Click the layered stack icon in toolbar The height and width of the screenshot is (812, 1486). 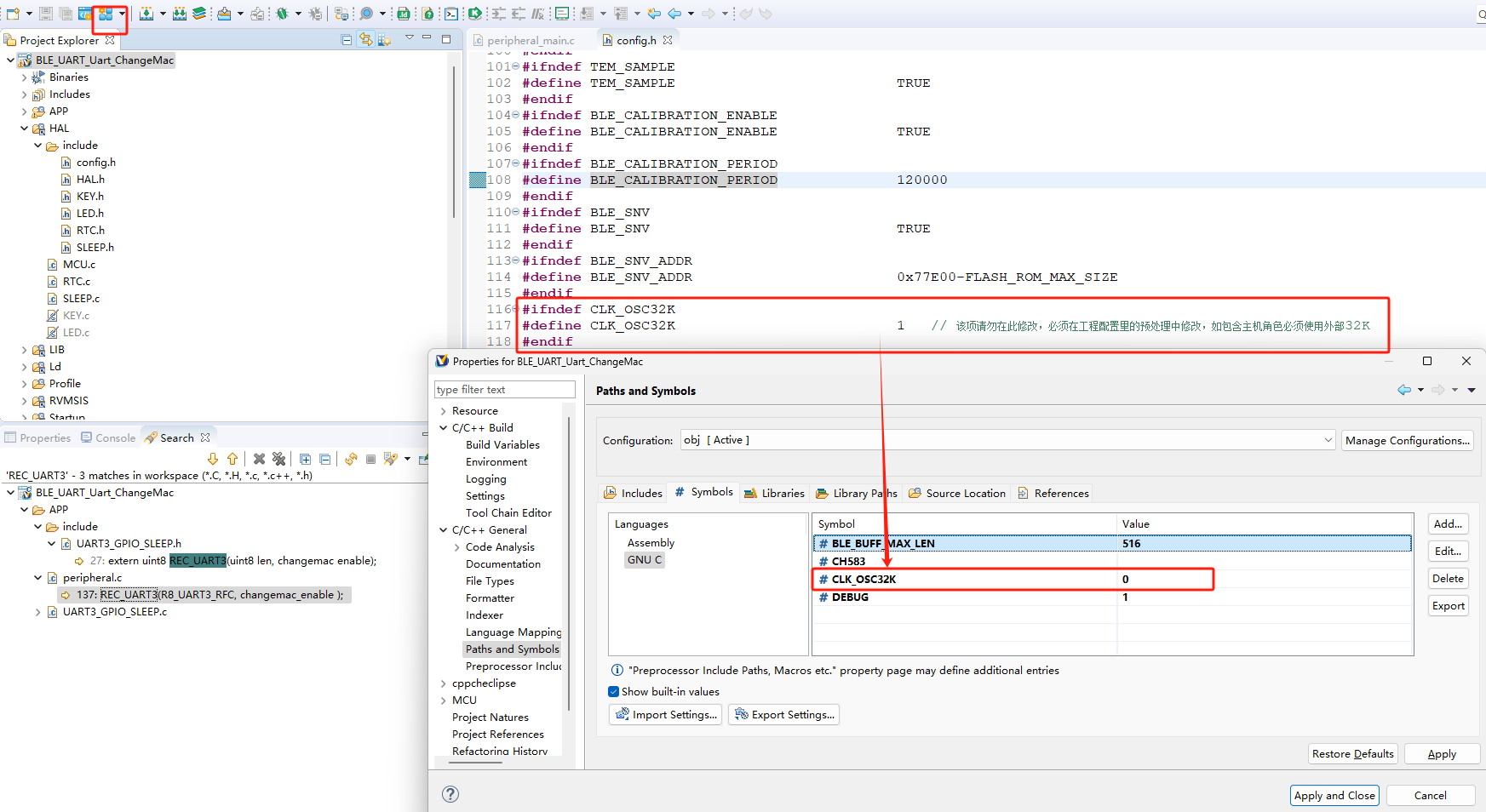tap(199, 14)
